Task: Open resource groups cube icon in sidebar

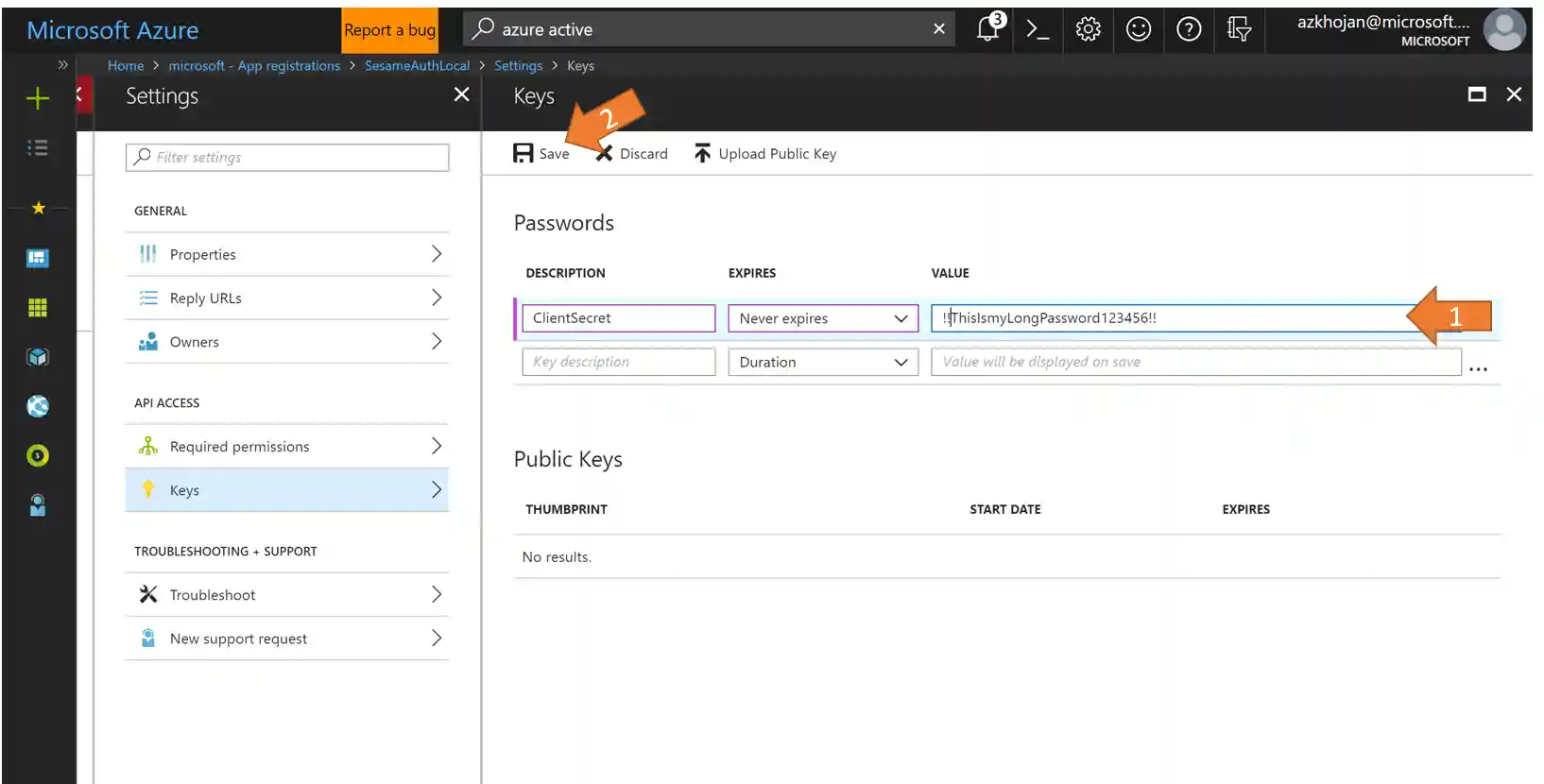Action: (x=38, y=357)
